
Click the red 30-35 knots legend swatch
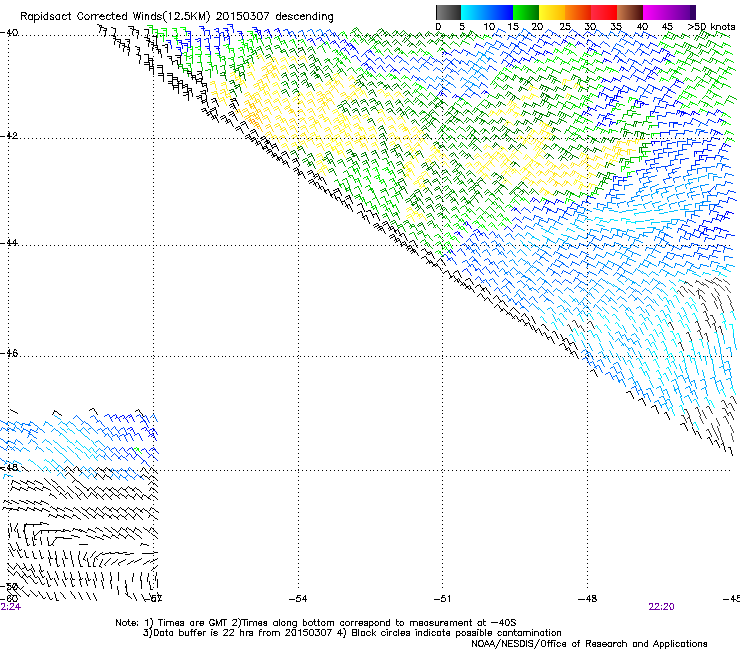pos(604,12)
